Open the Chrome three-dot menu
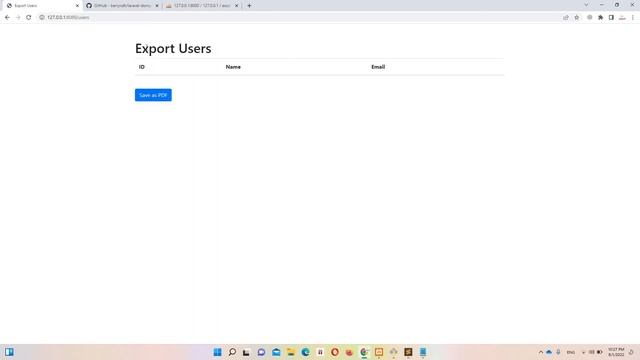Viewport: 640px width, 360px height. [633, 18]
